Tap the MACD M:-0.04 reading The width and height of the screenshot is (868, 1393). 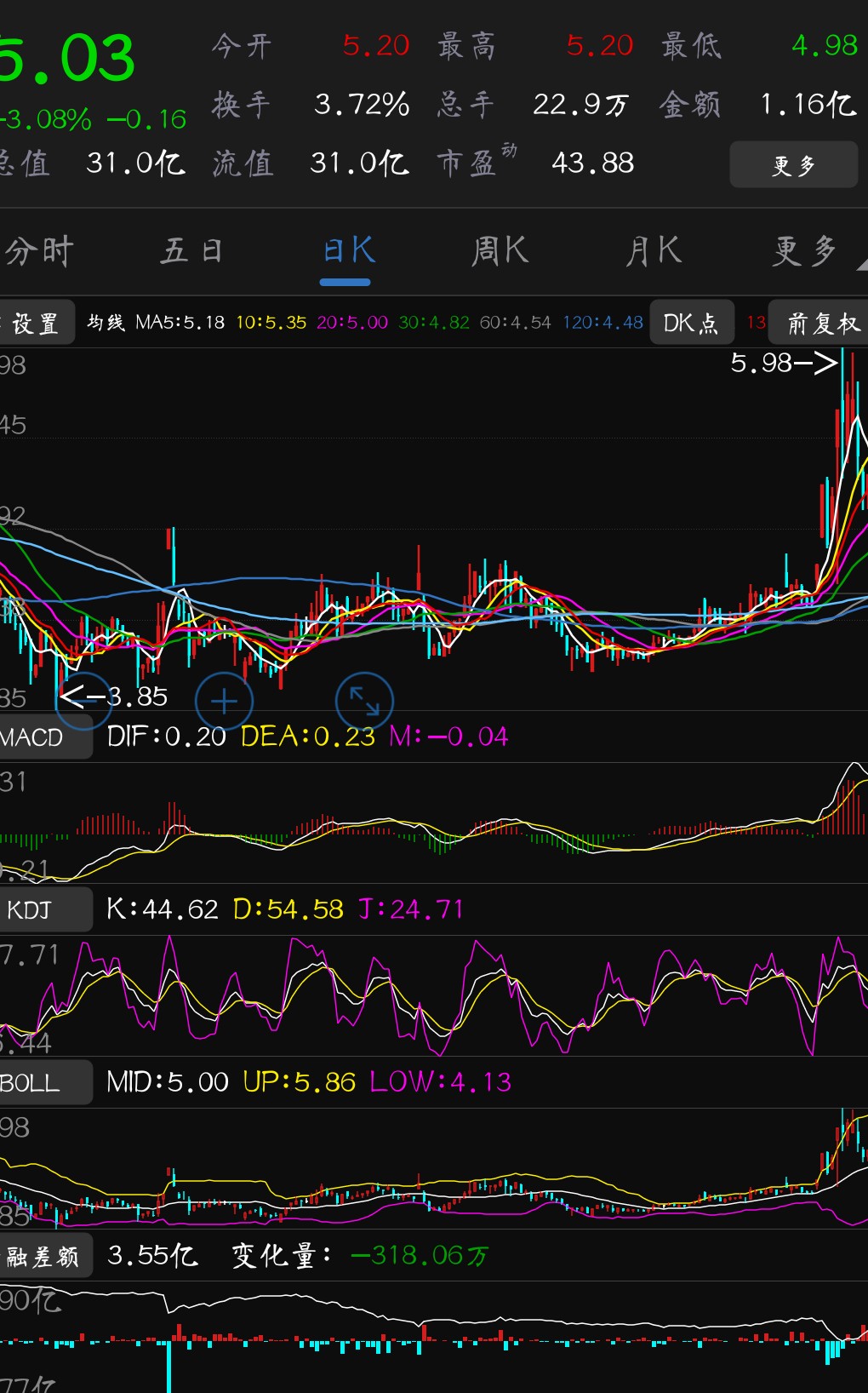point(448,737)
